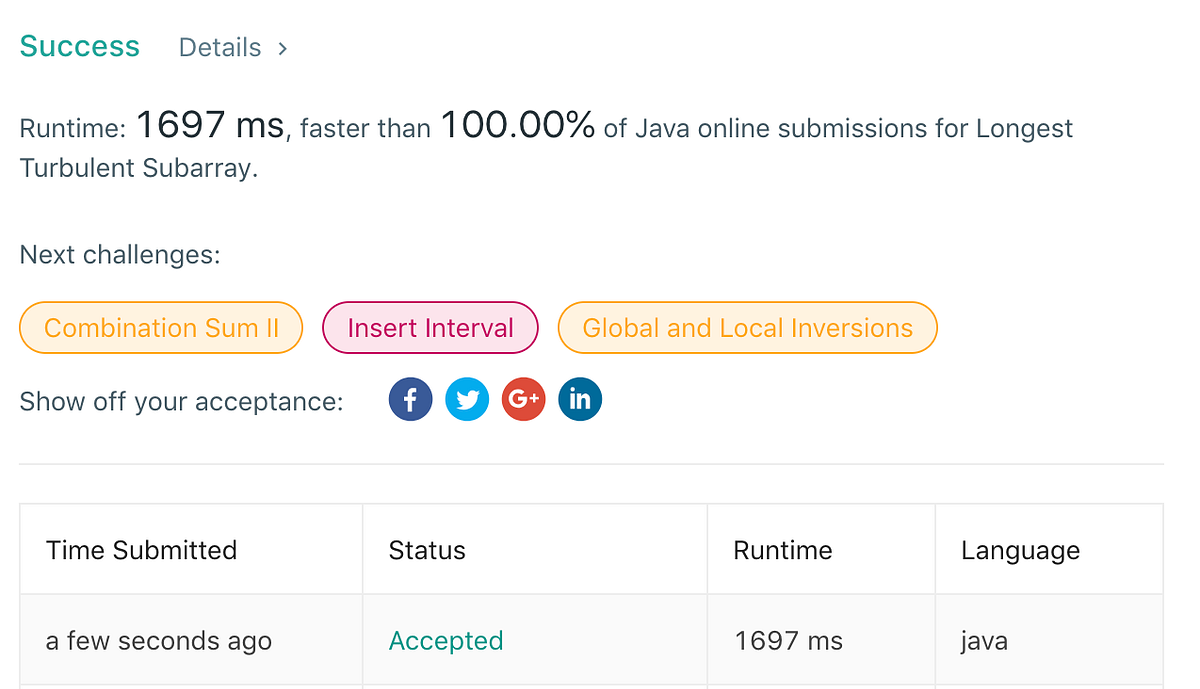
Task: Share acceptance on Twitter
Action: point(467,400)
